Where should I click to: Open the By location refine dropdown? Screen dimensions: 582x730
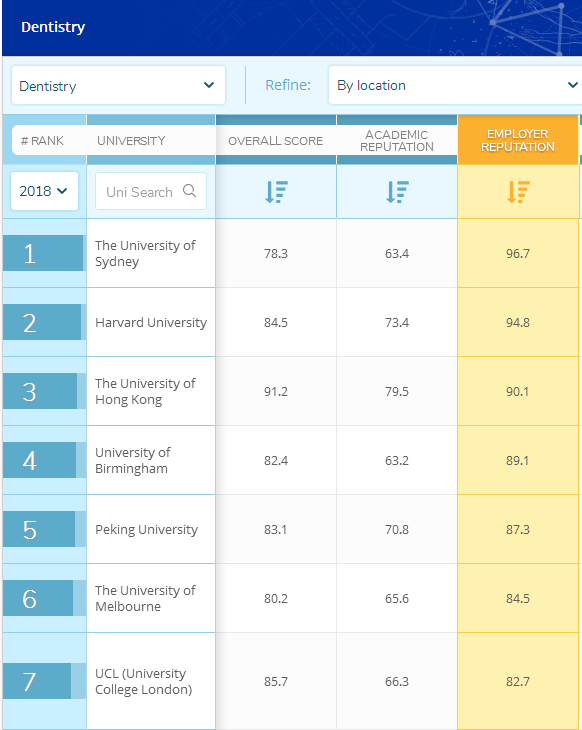455,85
